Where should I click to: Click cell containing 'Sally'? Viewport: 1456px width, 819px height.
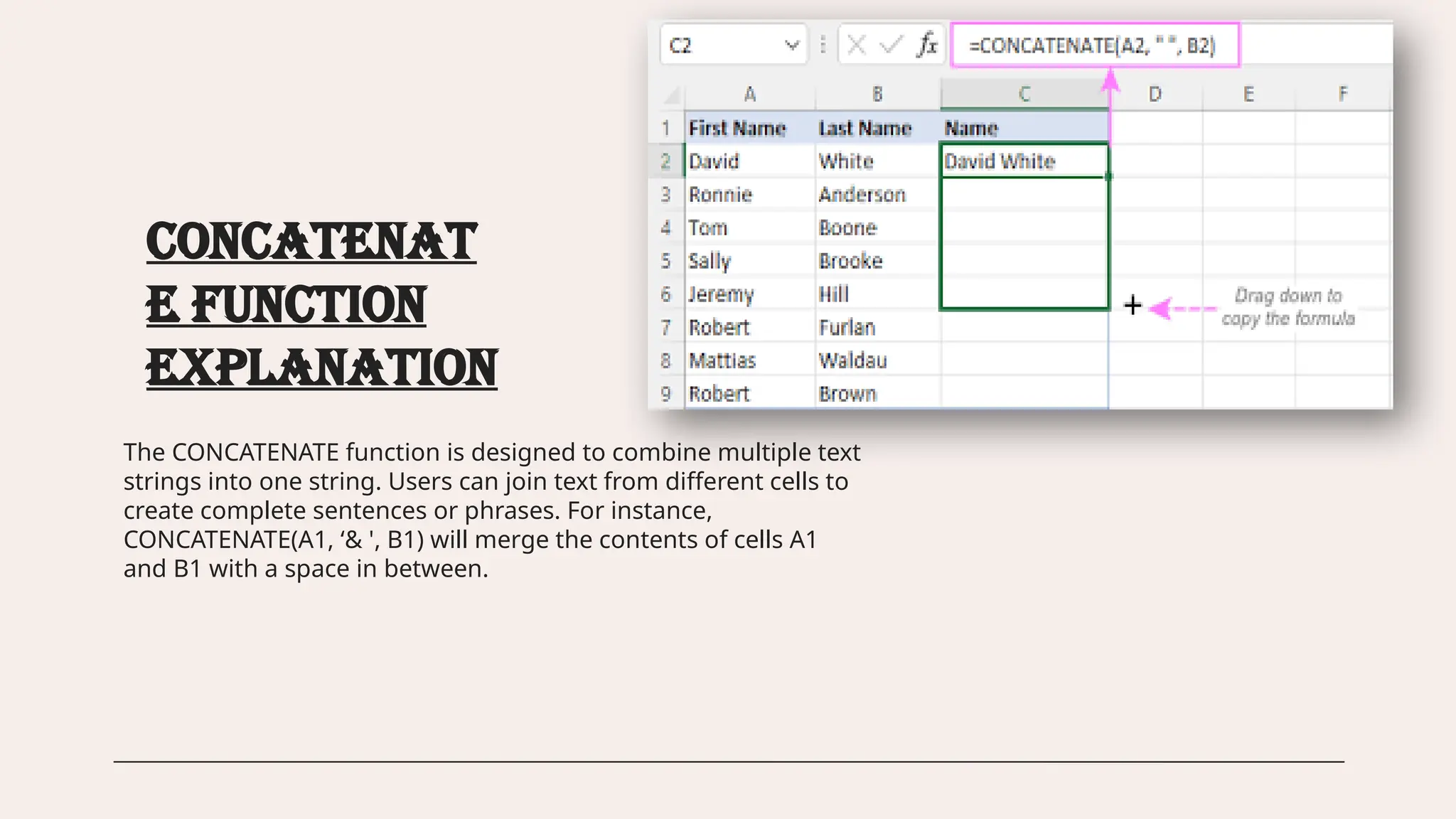point(750,261)
